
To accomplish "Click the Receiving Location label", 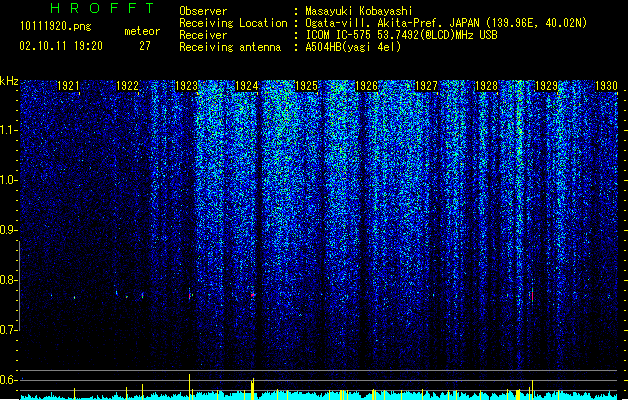I will [x=233, y=23].
